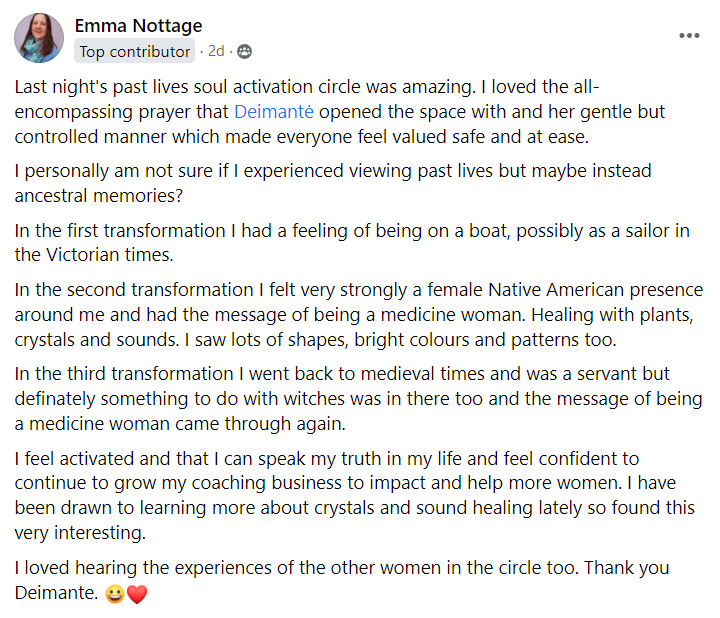720x618 pixels.
Task: Click the final 'Deimante.' text before emojis
Action: pyautogui.click(x=56, y=592)
